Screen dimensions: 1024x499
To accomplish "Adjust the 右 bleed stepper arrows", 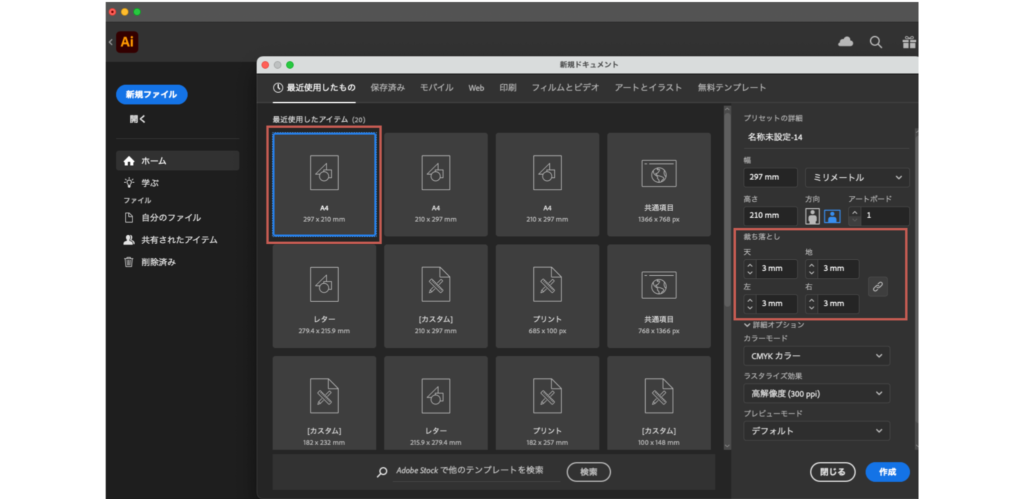I will pos(811,304).
